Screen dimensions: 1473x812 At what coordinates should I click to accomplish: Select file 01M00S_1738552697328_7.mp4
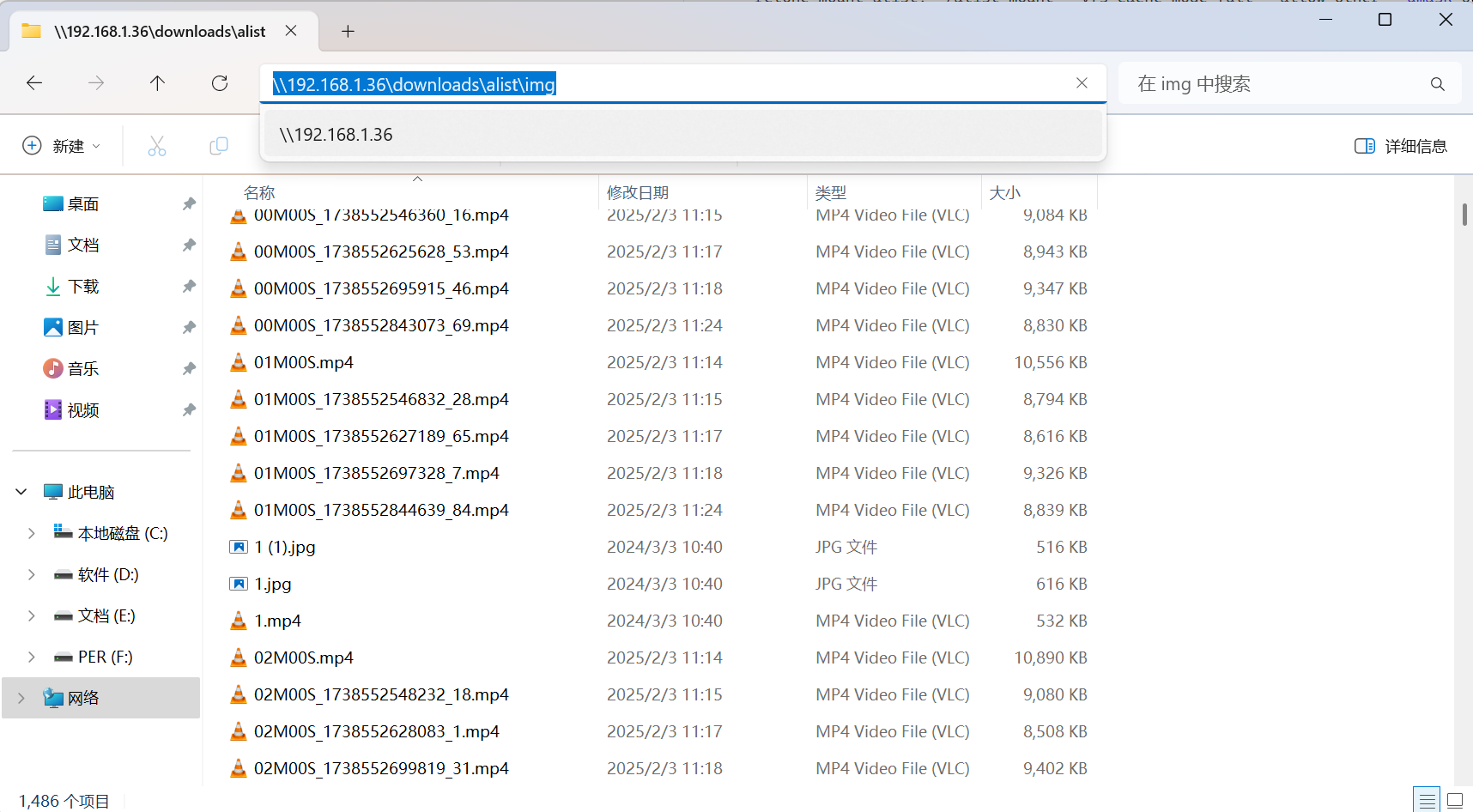coord(377,473)
